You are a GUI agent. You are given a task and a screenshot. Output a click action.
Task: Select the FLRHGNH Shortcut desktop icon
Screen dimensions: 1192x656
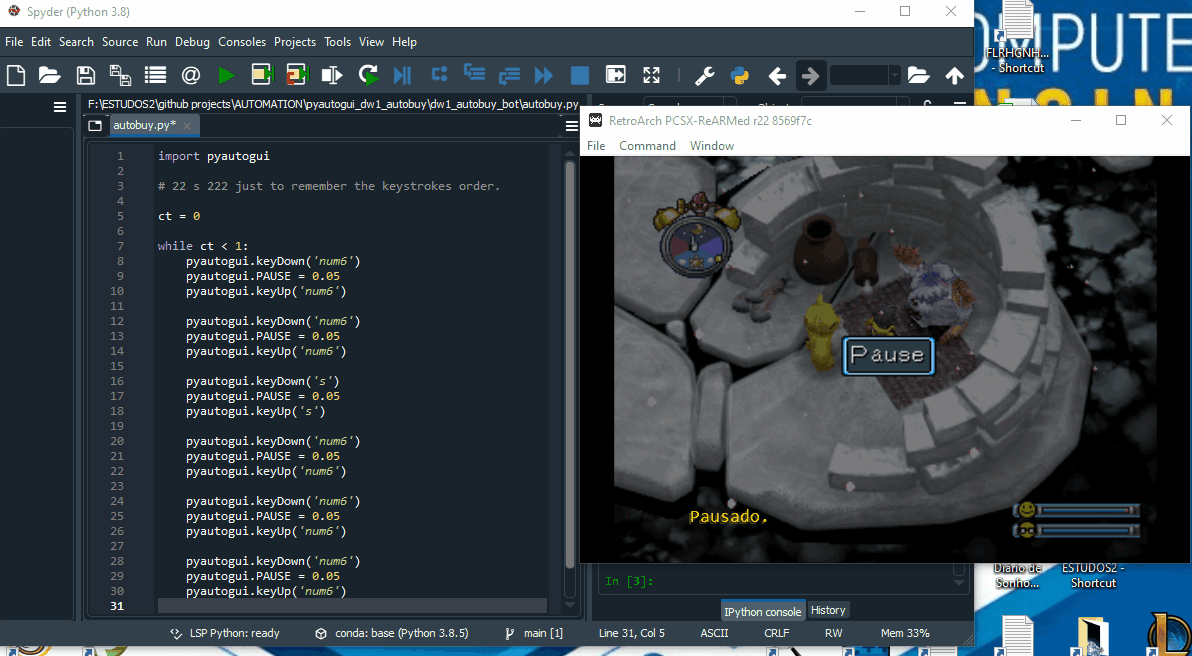(1017, 38)
